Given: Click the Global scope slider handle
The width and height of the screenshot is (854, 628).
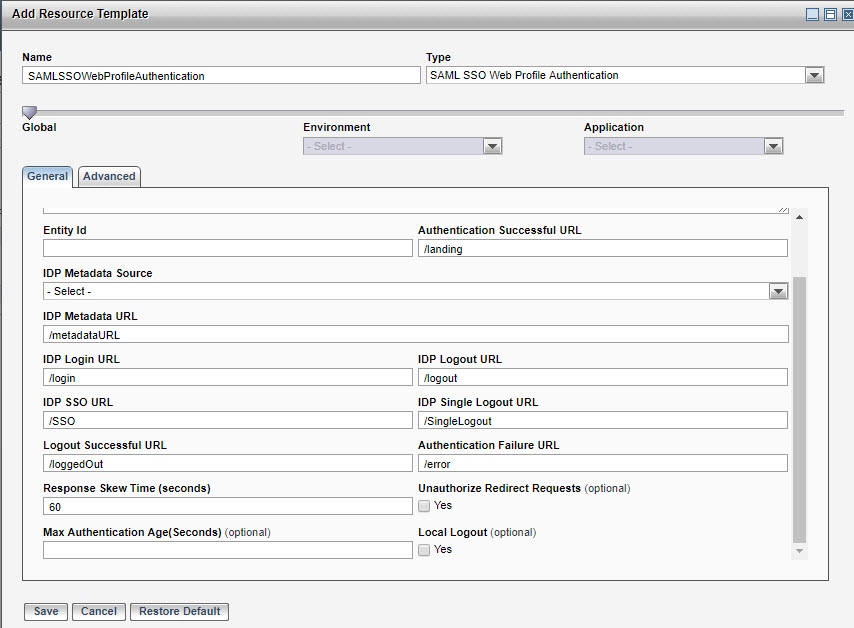Looking at the screenshot, I should [29, 112].
